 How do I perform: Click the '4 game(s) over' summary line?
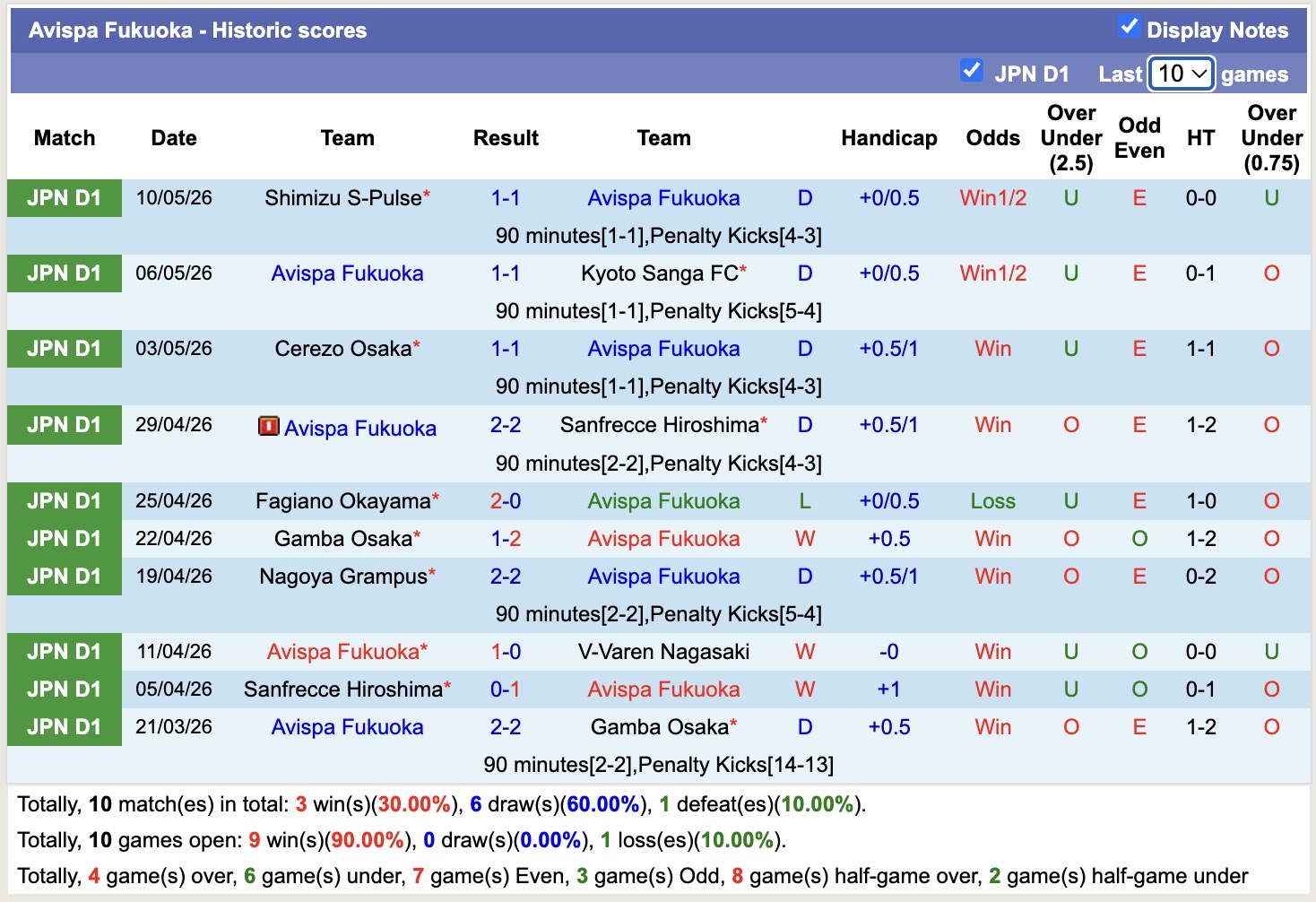pyautogui.click(x=633, y=876)
